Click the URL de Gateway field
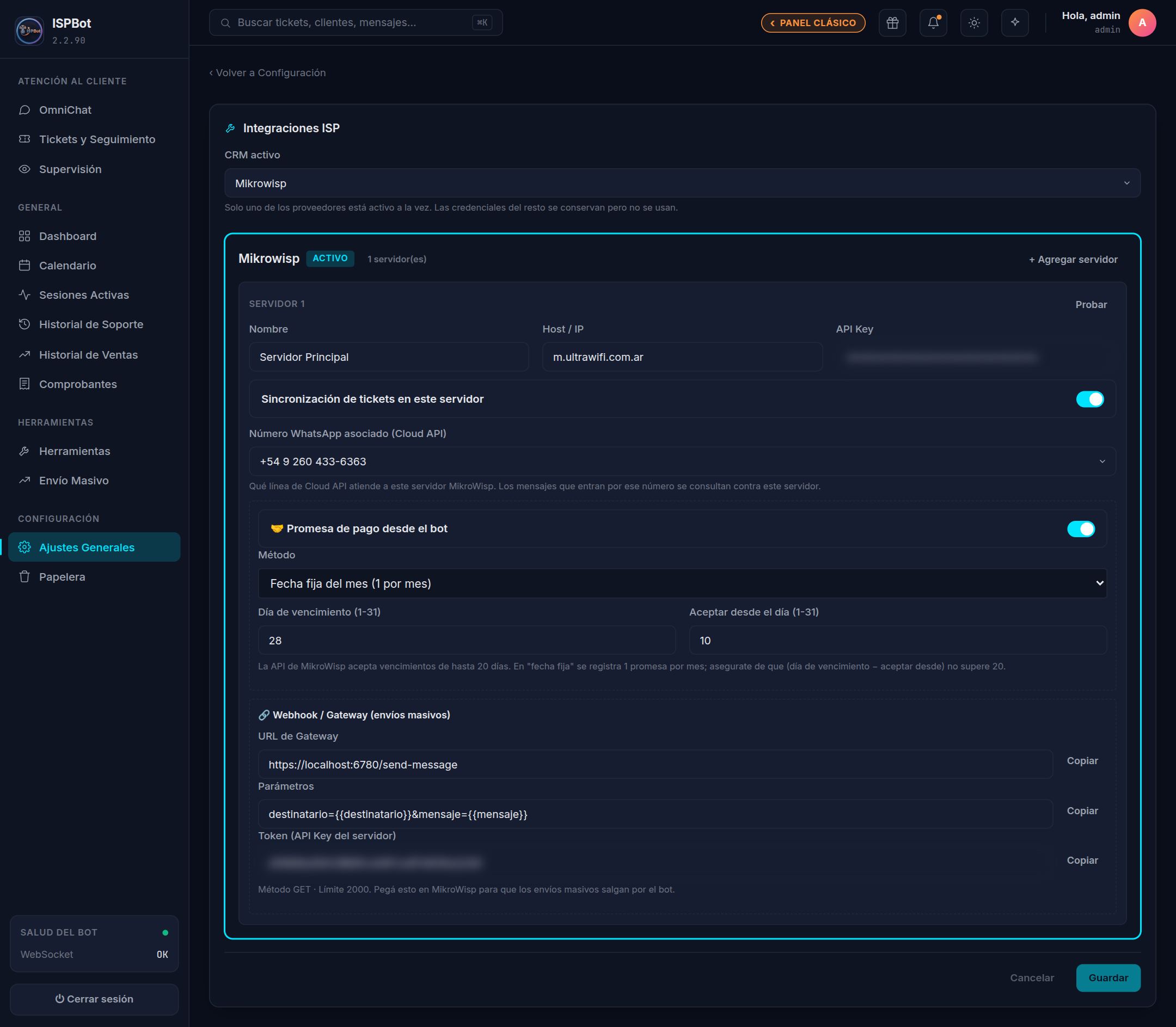The height and width of the screenshot is (1027, 1176). [x=655, y=765]
